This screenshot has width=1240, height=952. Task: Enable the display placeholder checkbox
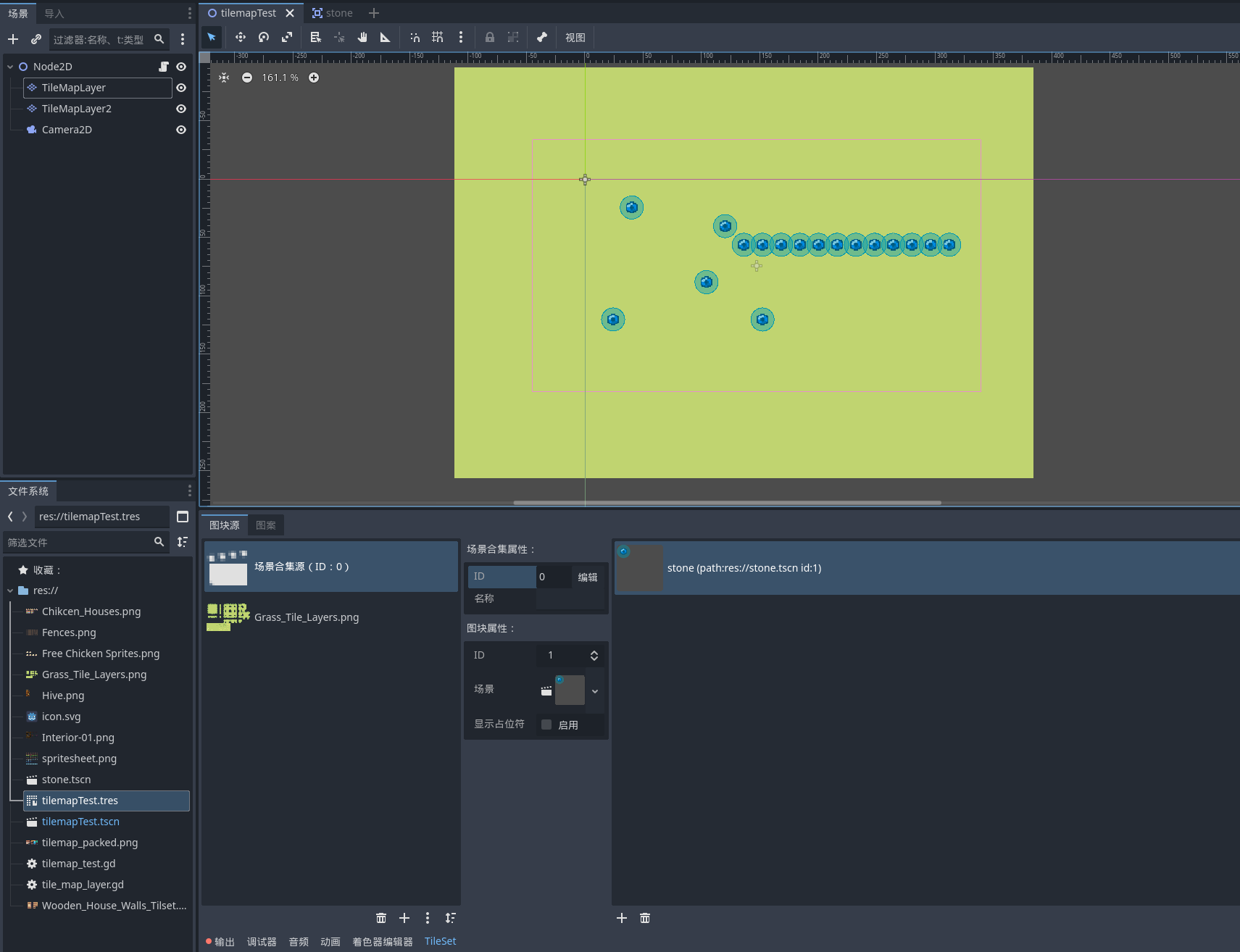coord(546,725)
